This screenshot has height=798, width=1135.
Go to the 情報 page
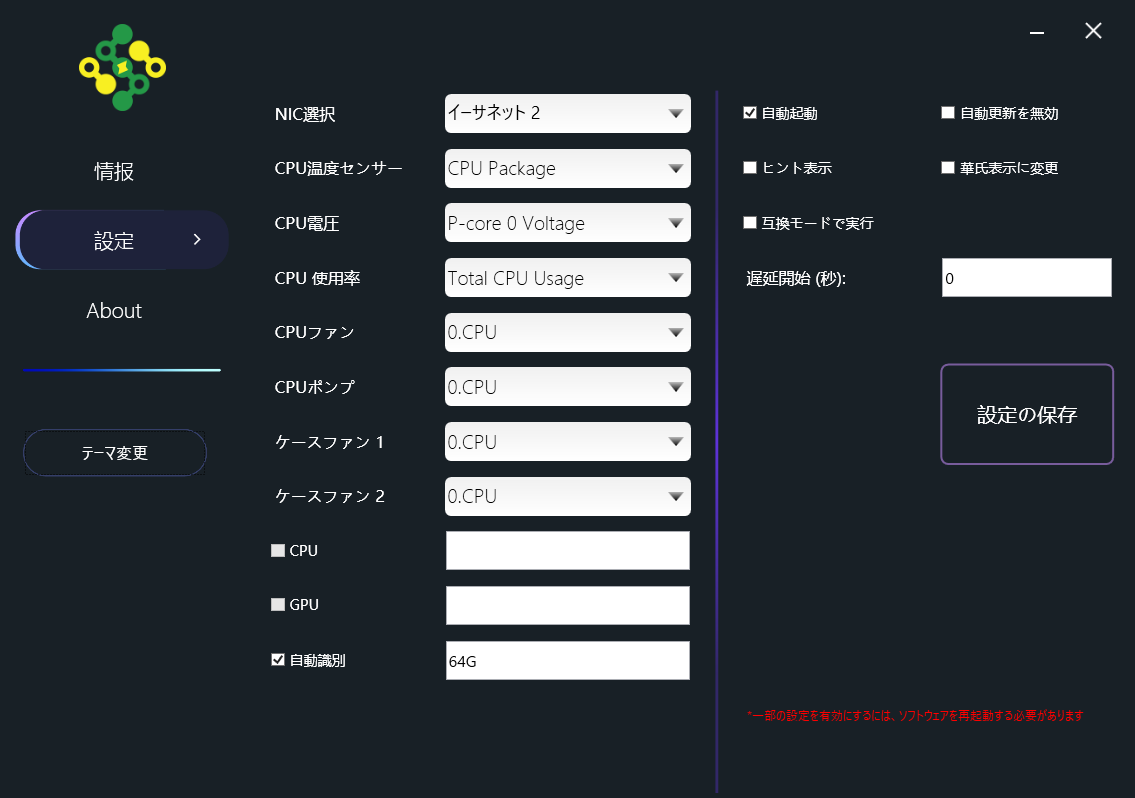[114, 172]
